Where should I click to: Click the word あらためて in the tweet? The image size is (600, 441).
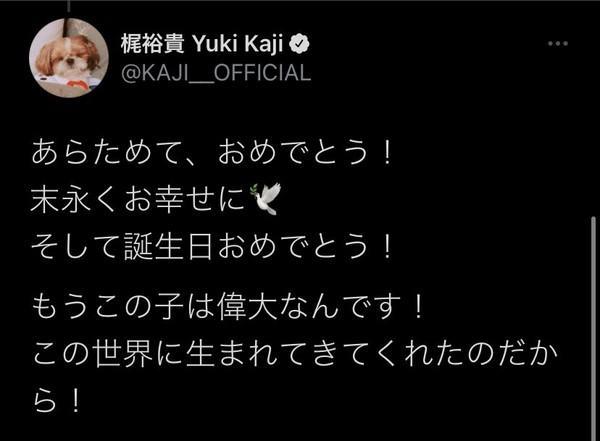coord(103,154)
